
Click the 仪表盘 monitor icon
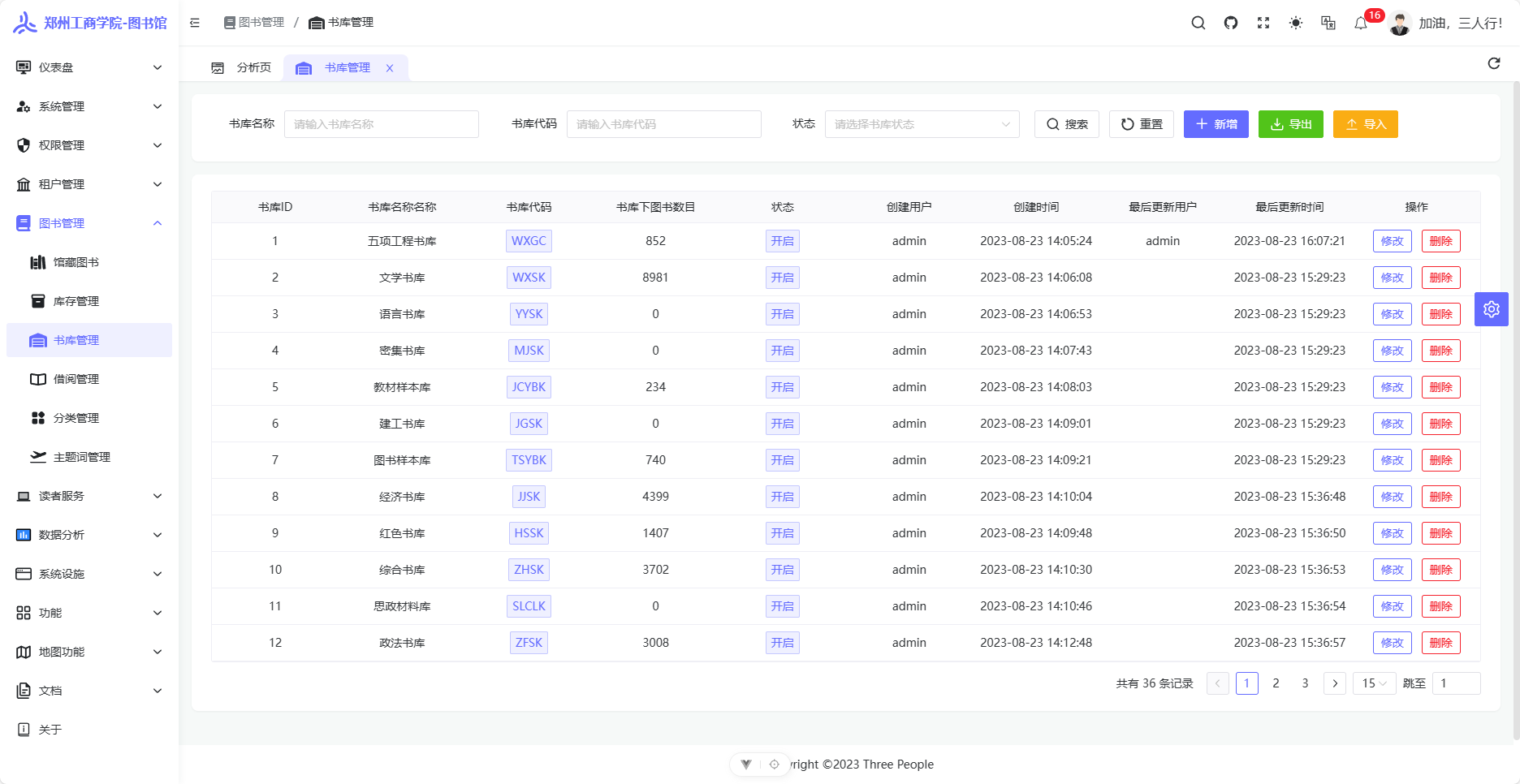(24, 67)
